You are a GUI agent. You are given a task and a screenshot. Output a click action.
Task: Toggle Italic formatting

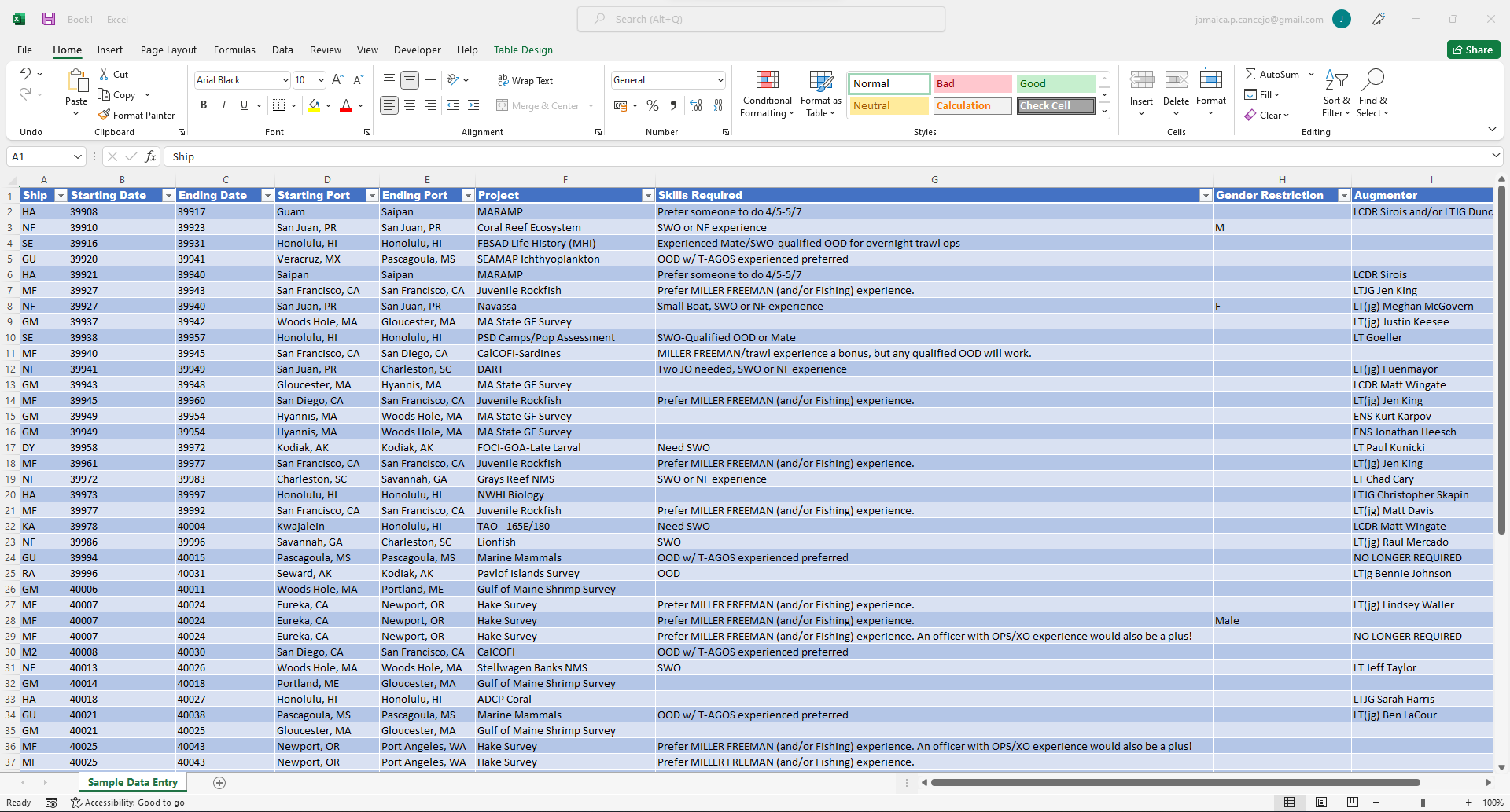[x=224, y=105]
